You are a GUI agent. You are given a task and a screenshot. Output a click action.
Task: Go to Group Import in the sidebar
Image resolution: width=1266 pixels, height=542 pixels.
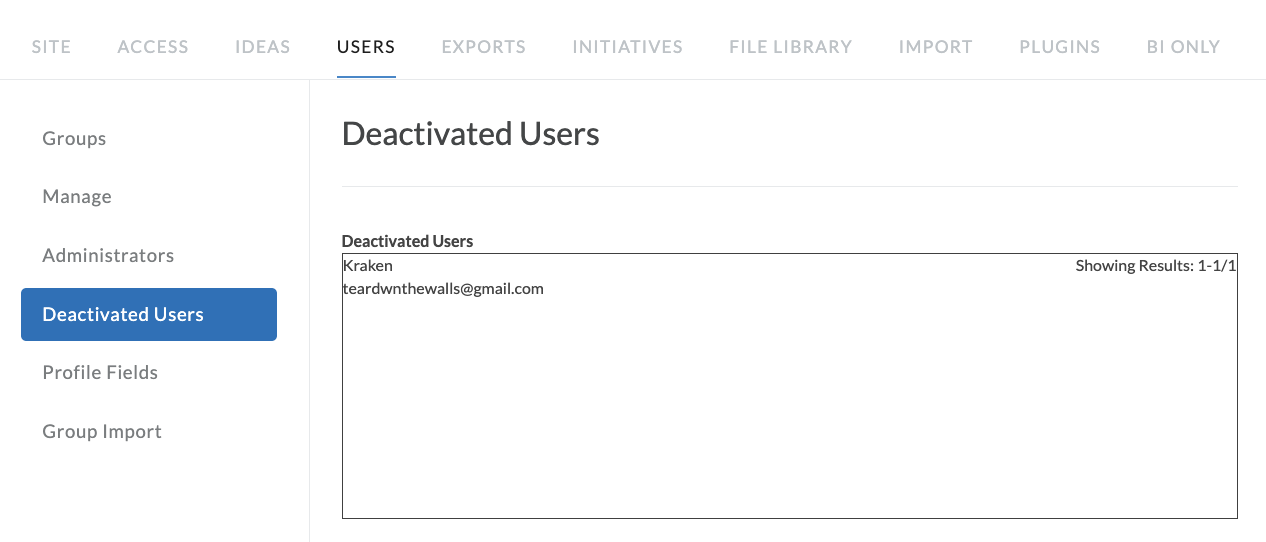tap(102, 432)
